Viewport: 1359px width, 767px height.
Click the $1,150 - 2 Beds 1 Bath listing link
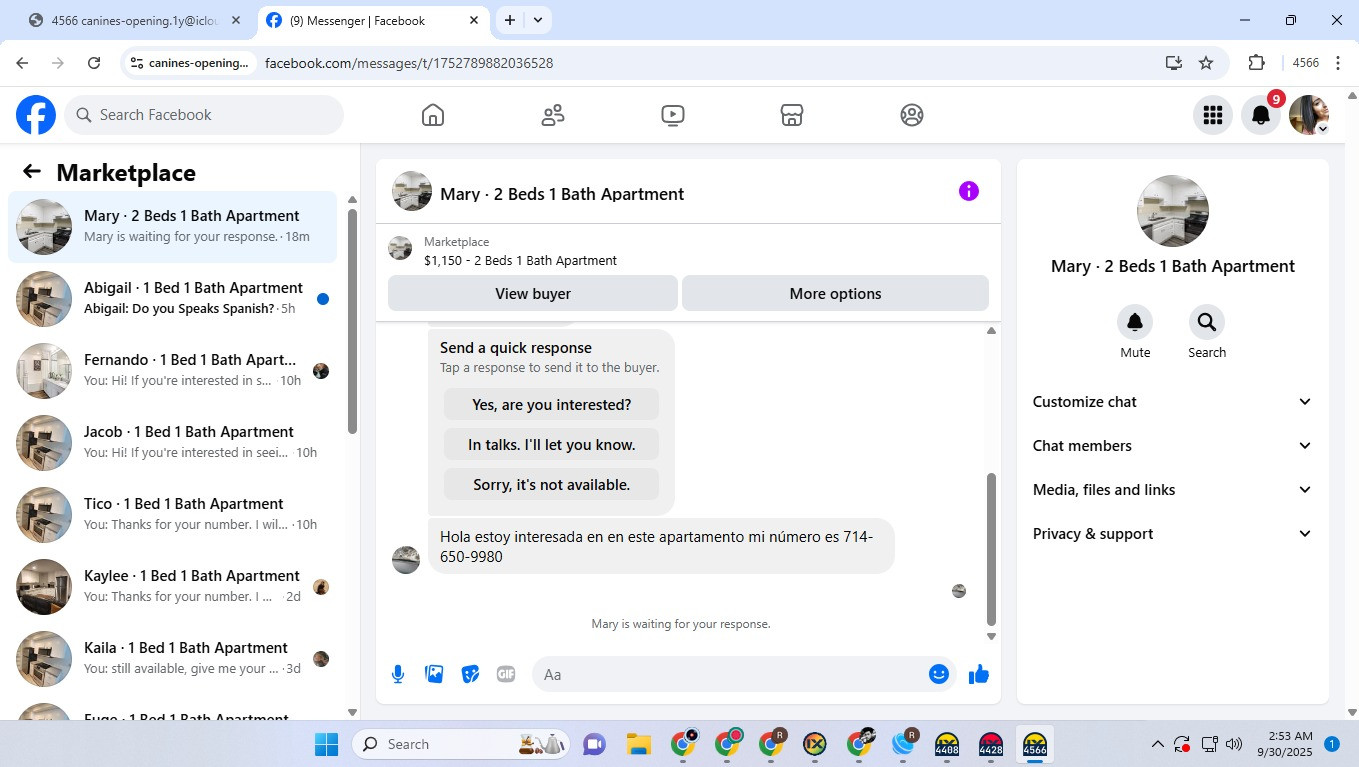click(520, 261)
